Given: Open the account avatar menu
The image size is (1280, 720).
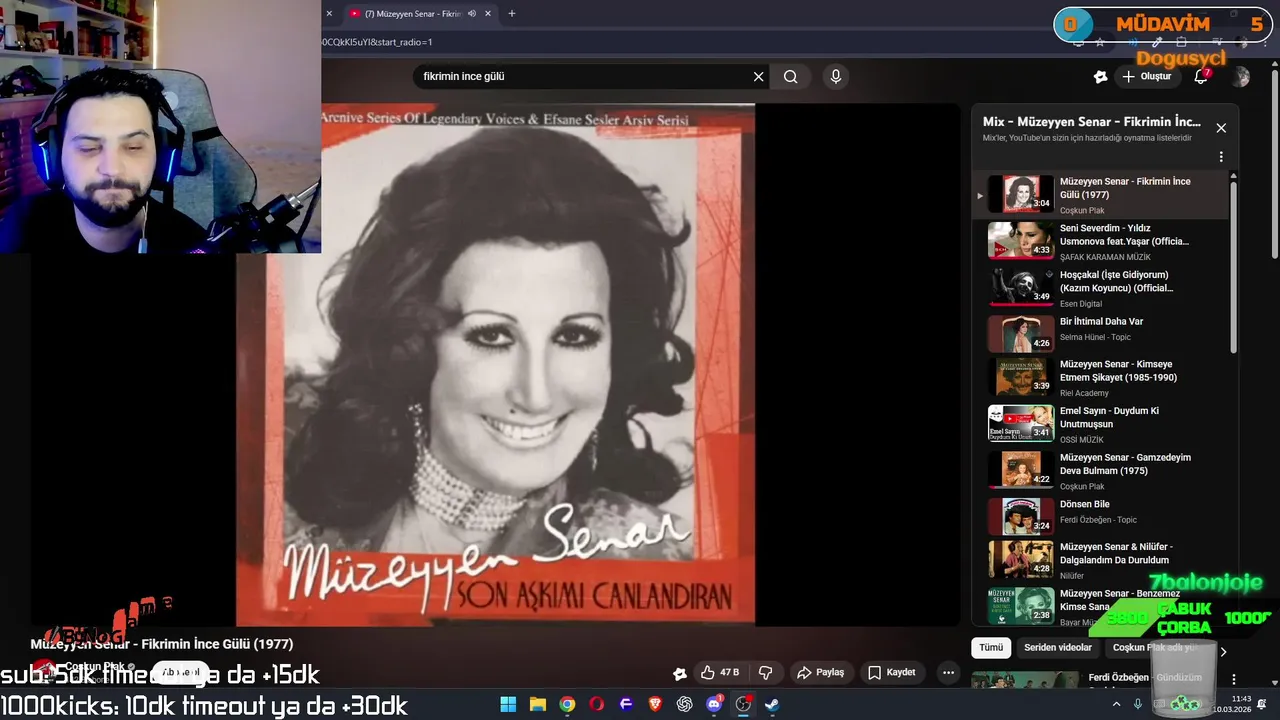Looking at the screenshot, I should click(x=1241, y=77).
